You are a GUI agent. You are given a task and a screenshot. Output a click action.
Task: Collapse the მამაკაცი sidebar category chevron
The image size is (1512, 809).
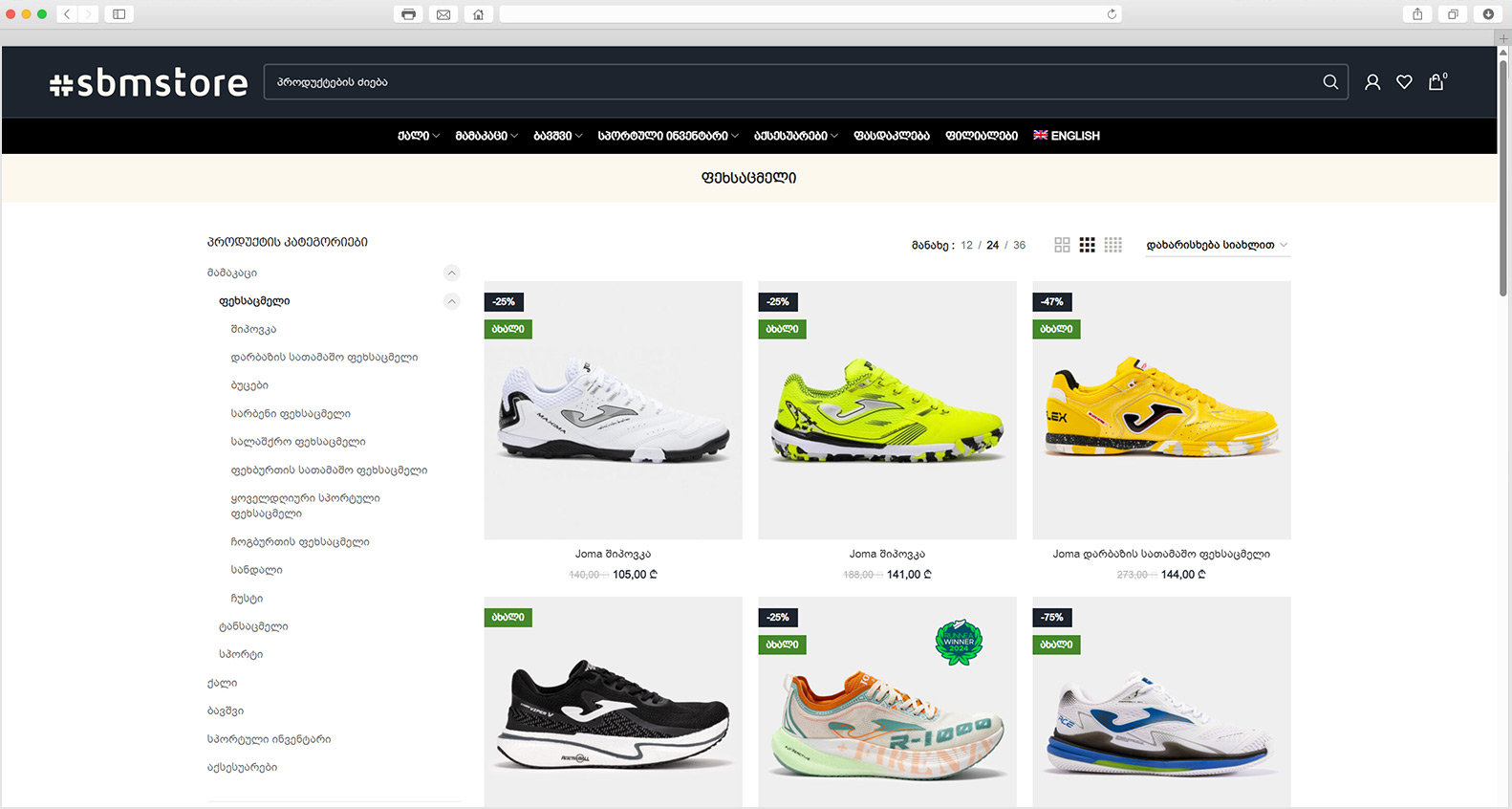[x=452, y=273]
